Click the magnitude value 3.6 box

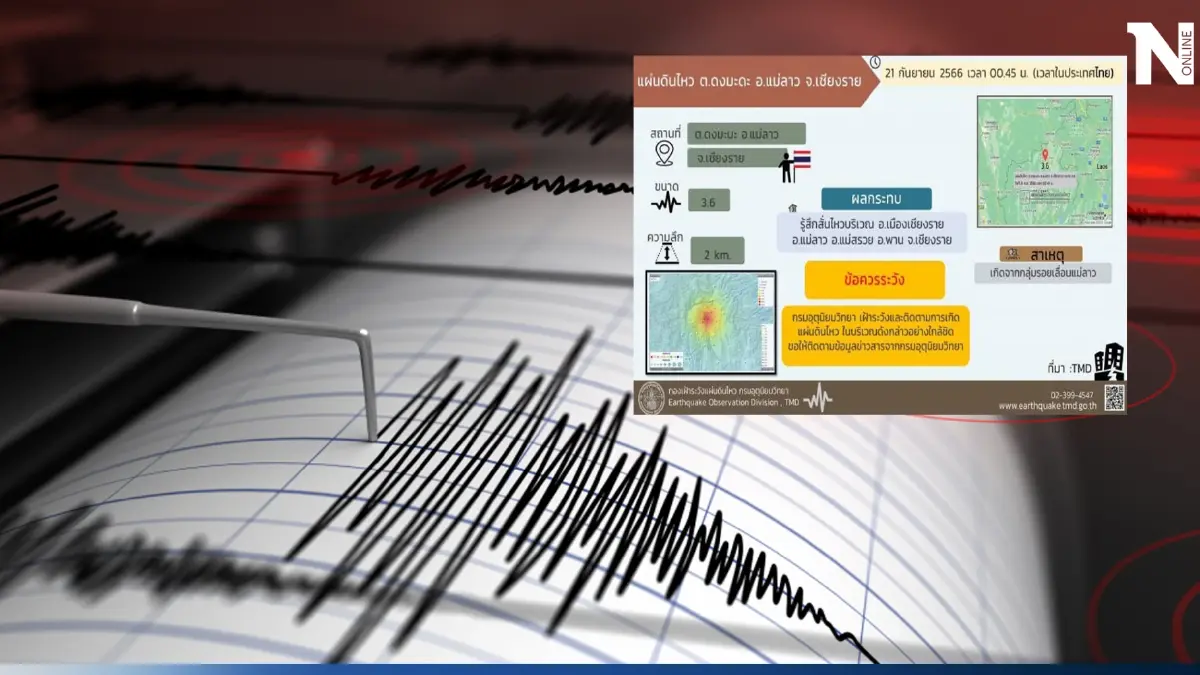708,201
